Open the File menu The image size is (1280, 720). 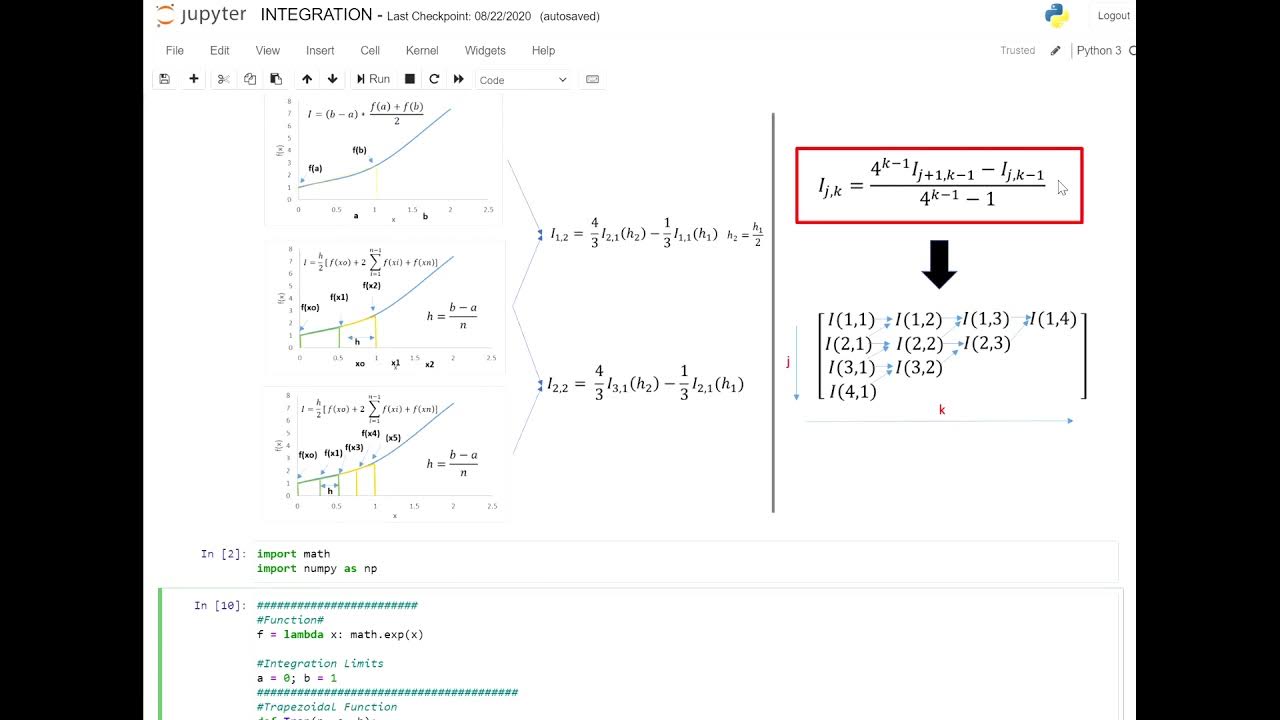pos(175,50)
